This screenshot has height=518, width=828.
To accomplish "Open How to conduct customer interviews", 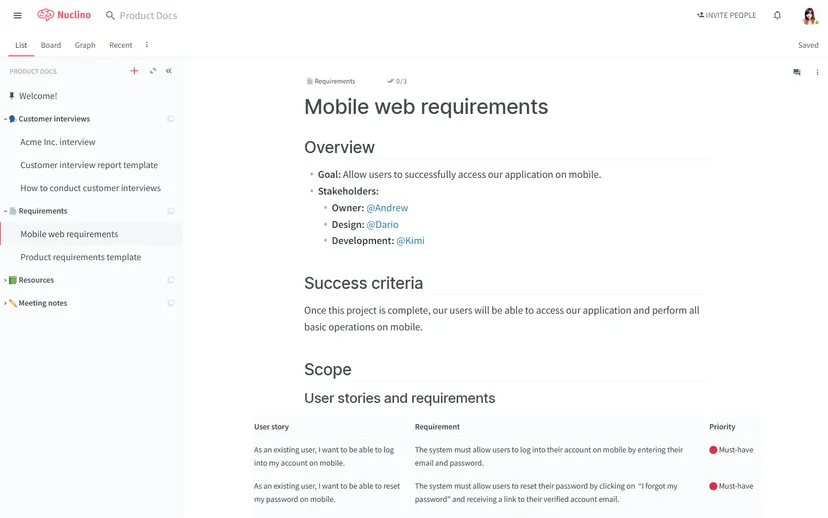I will pos(92,188).
